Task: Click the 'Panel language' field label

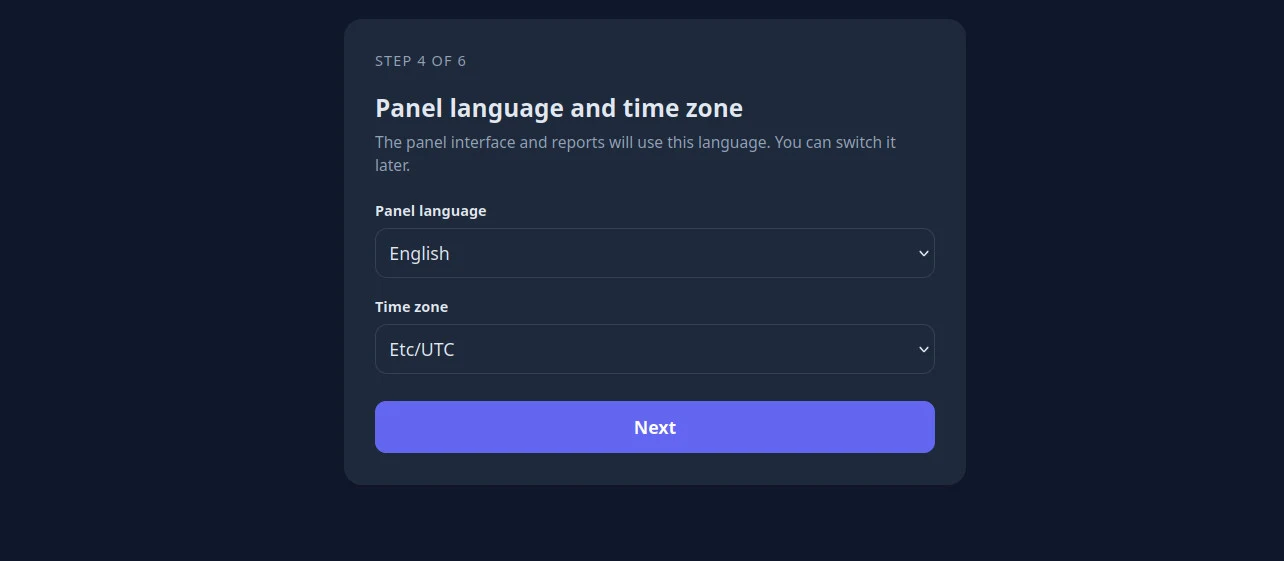Action: [431, 211]
